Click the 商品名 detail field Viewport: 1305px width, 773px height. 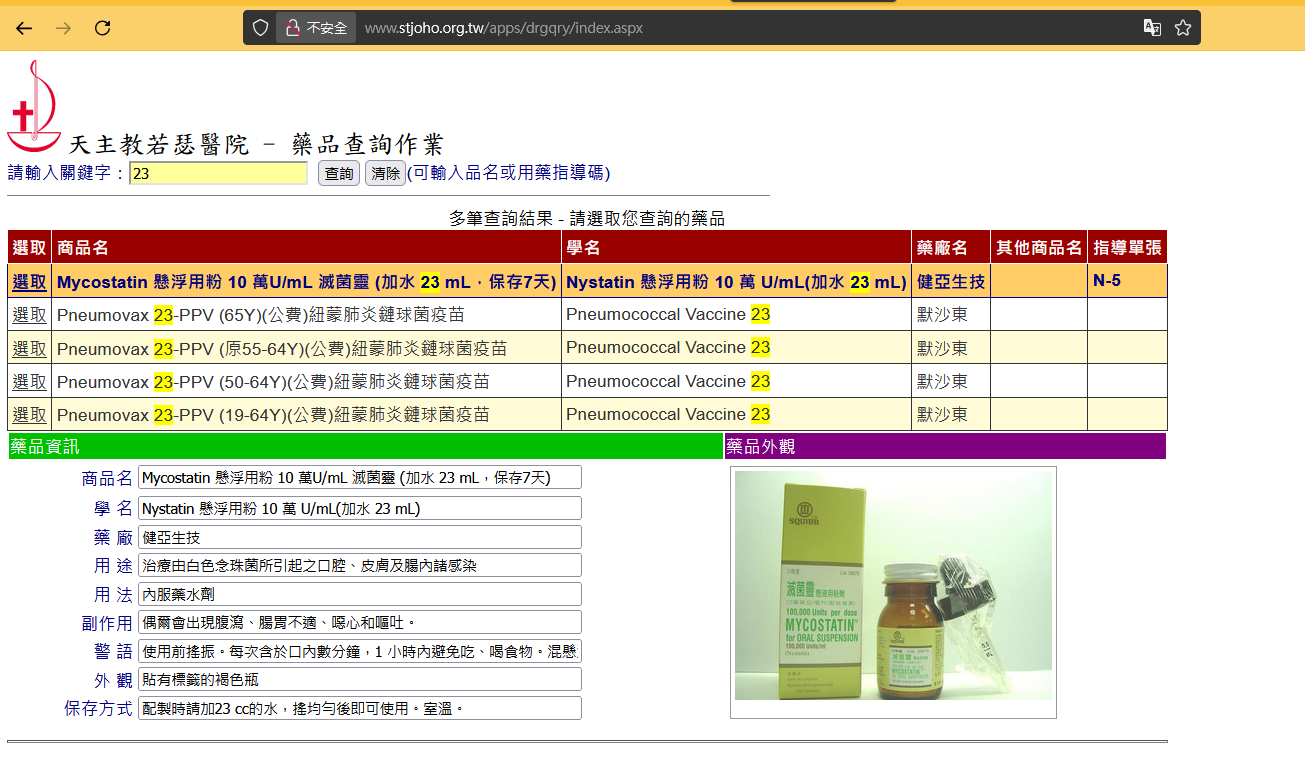(360, 478)
